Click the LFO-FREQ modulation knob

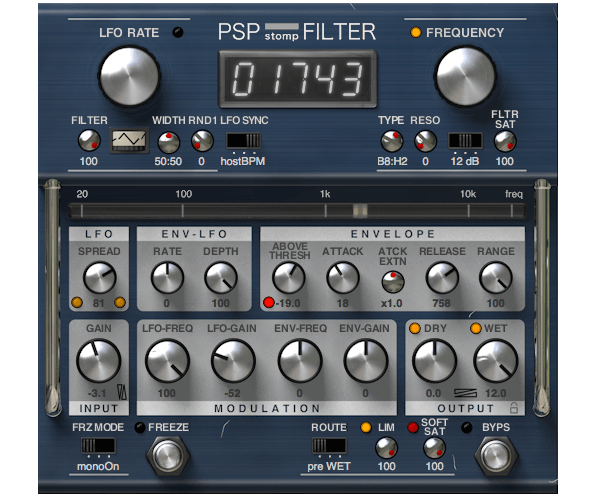click(x=167, y=361)
